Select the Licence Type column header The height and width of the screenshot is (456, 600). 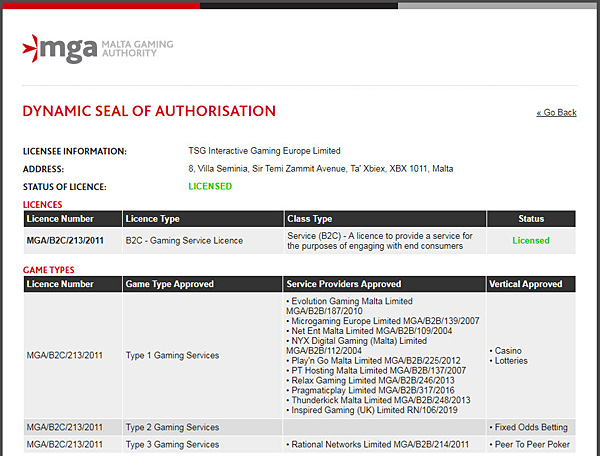point(152,219)
